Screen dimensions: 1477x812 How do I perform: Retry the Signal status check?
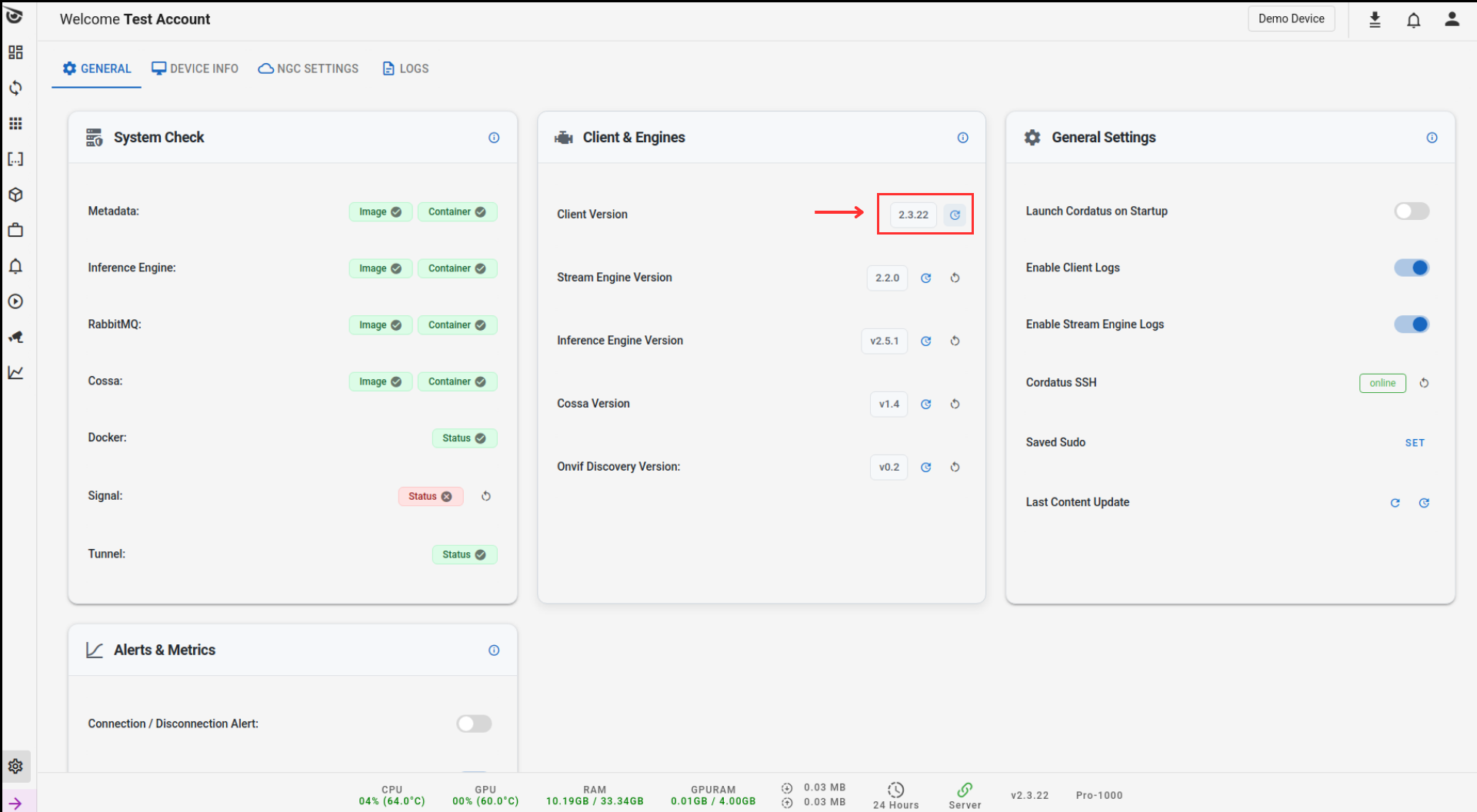click(x=486, y=497)
